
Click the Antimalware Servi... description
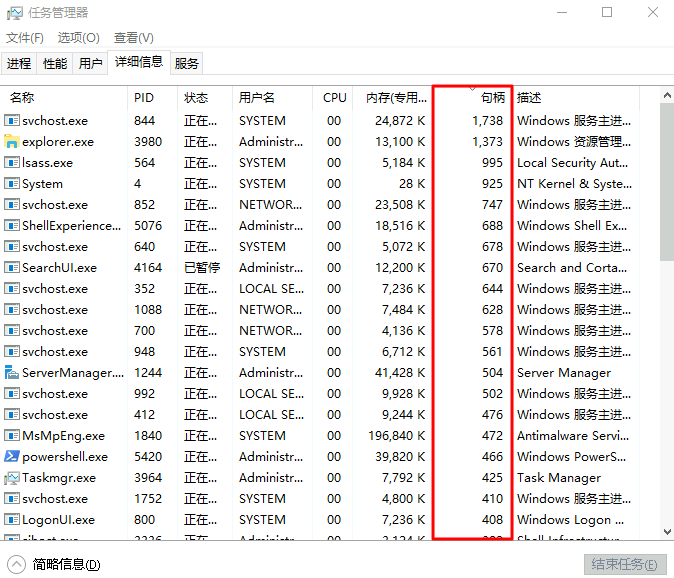pyautogui.click(x=573, y=436)
